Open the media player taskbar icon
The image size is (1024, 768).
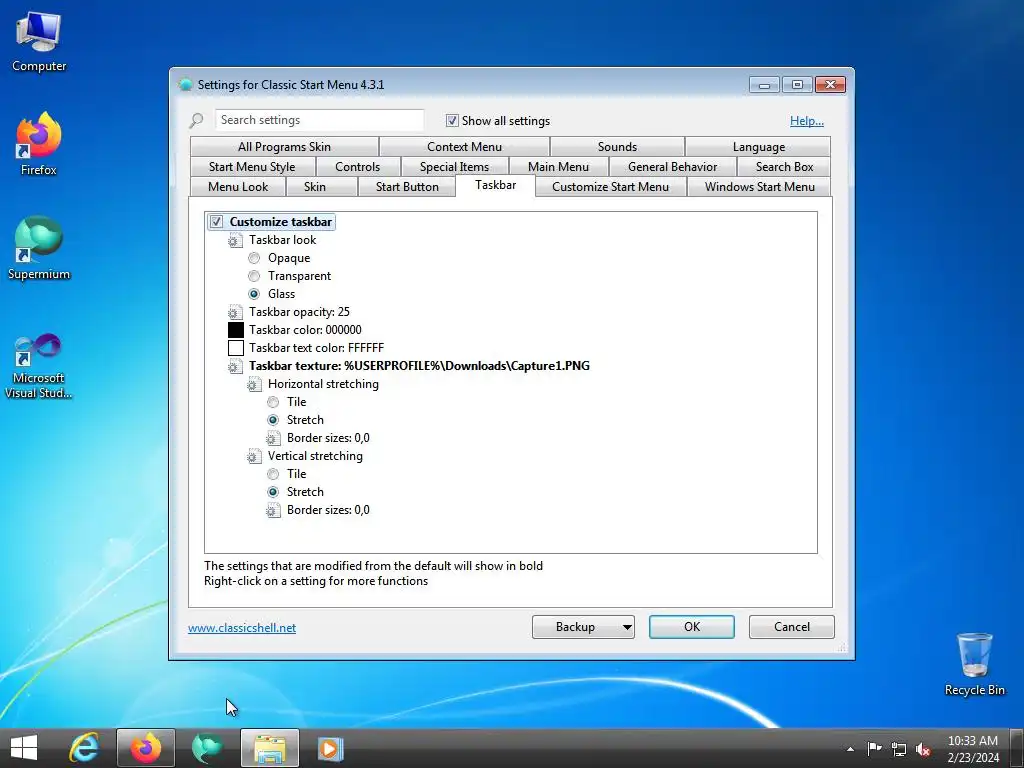pos(330,748)
